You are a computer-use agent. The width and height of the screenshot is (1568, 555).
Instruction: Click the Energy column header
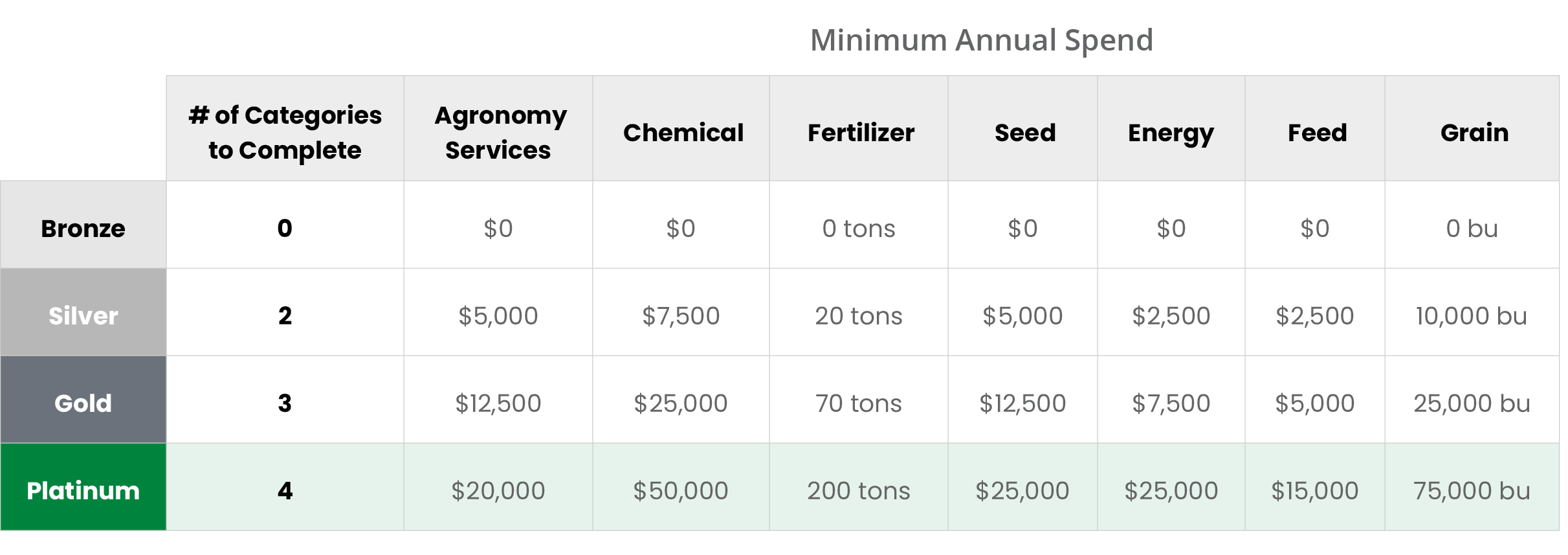point(1171,133)
